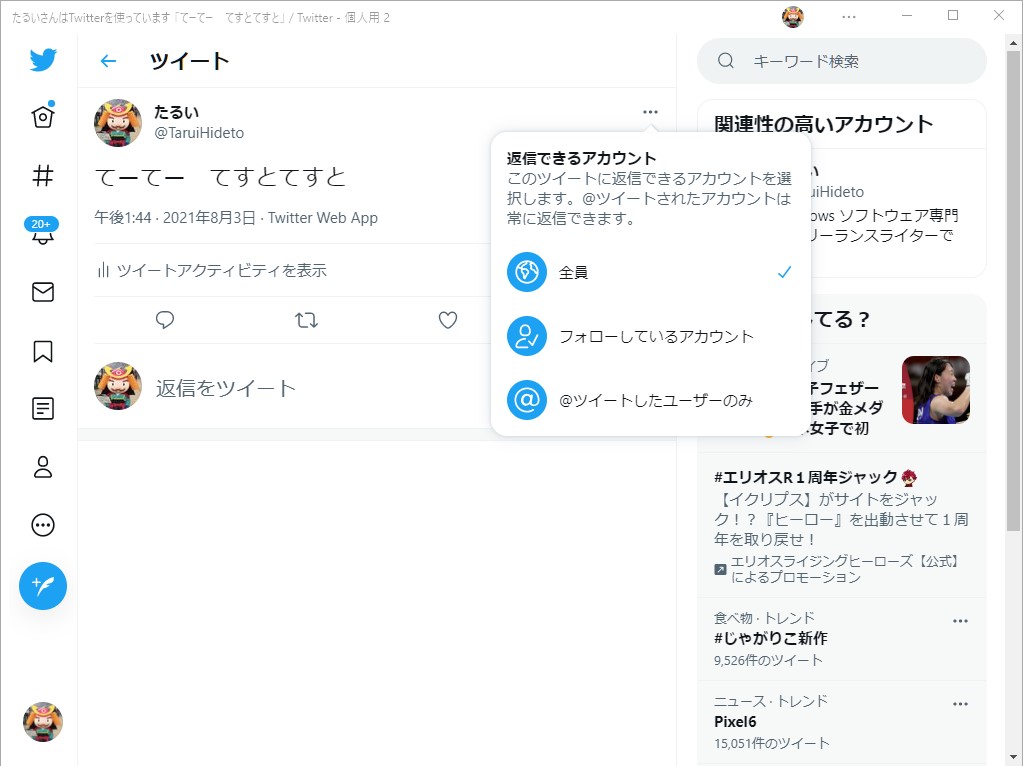Select the Explore hashtag icon
Screen dimensions: 1023x766
41,176
